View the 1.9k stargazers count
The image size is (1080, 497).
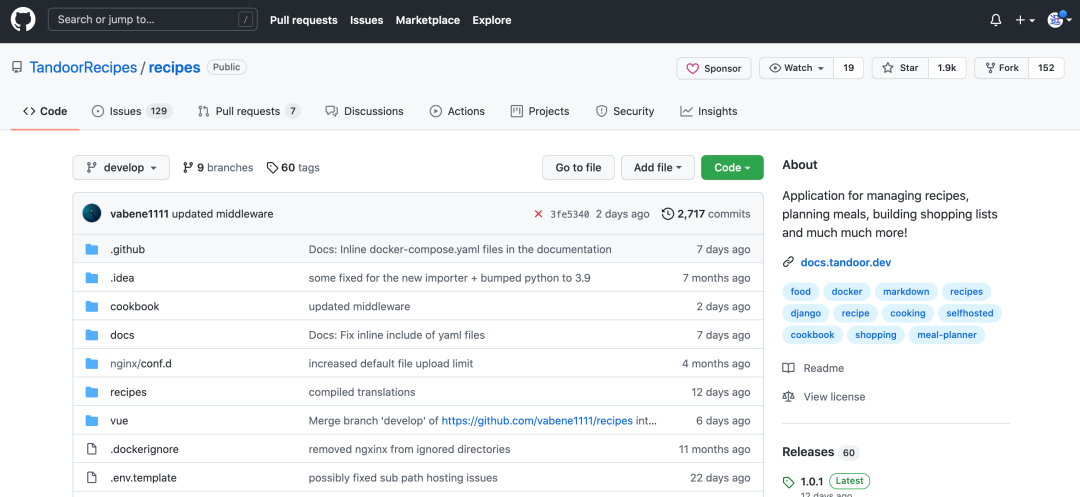947,68
